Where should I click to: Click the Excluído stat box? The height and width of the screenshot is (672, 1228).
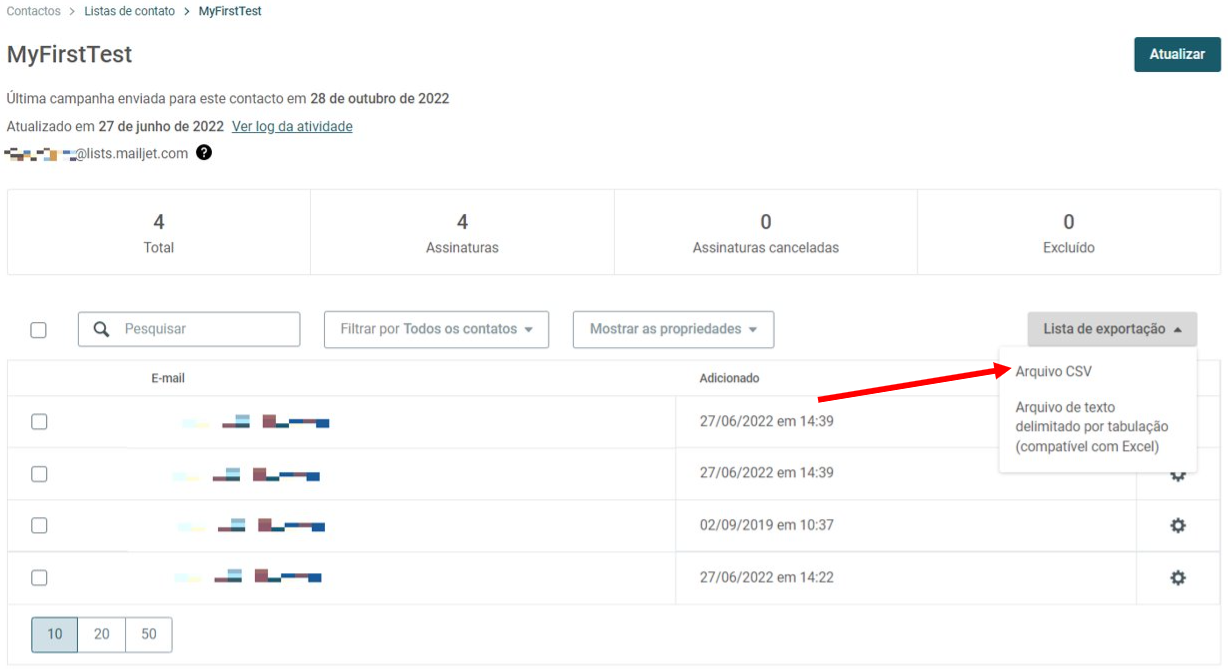click(1069, 232)
